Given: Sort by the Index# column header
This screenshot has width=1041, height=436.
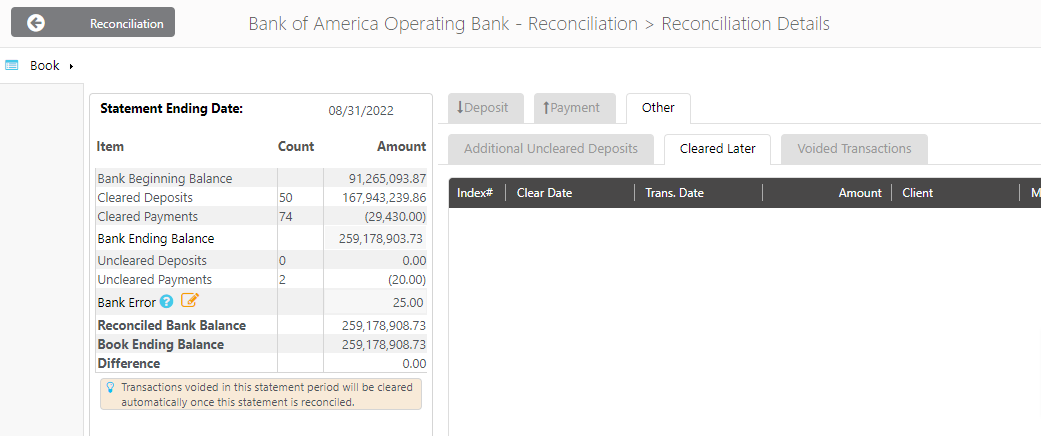Looking at the screenshot, I should 475,193.
